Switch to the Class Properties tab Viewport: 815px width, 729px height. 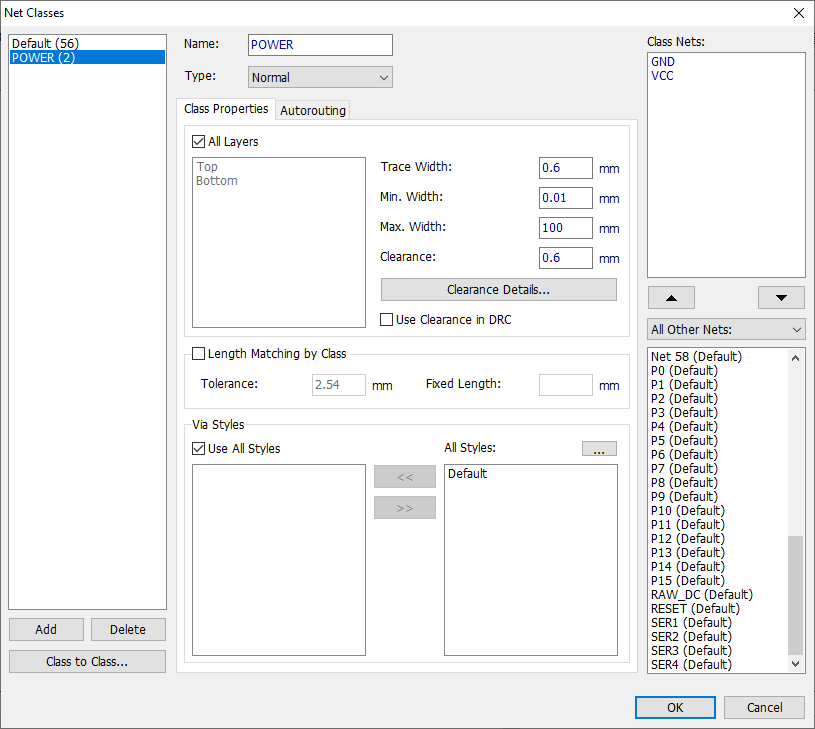(x=226, y=109)
